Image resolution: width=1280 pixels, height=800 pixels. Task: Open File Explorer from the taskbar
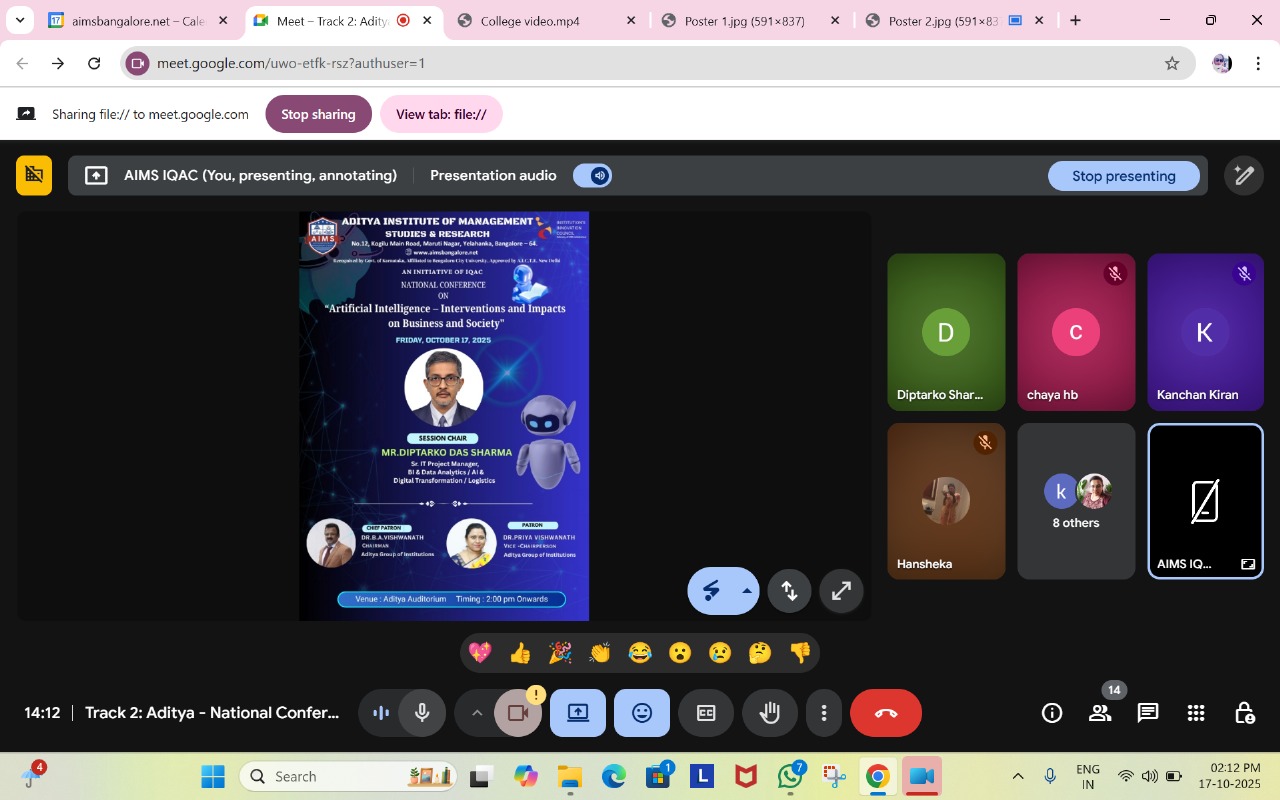coord(569,776)
